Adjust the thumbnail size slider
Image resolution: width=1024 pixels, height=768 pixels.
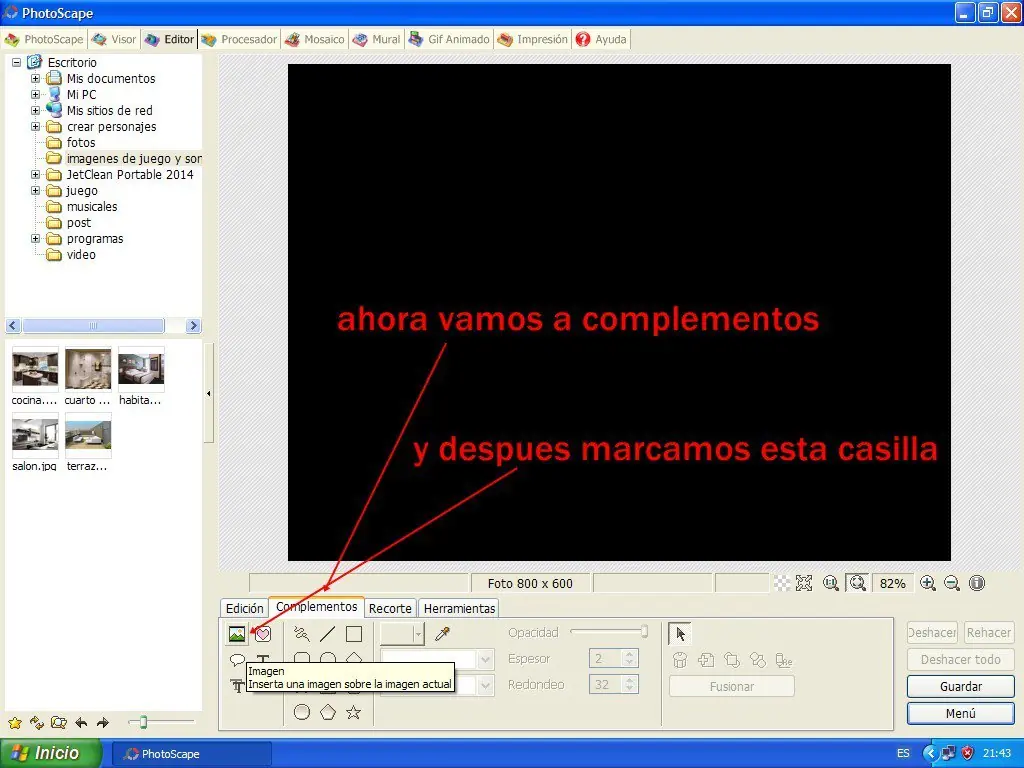161,722
